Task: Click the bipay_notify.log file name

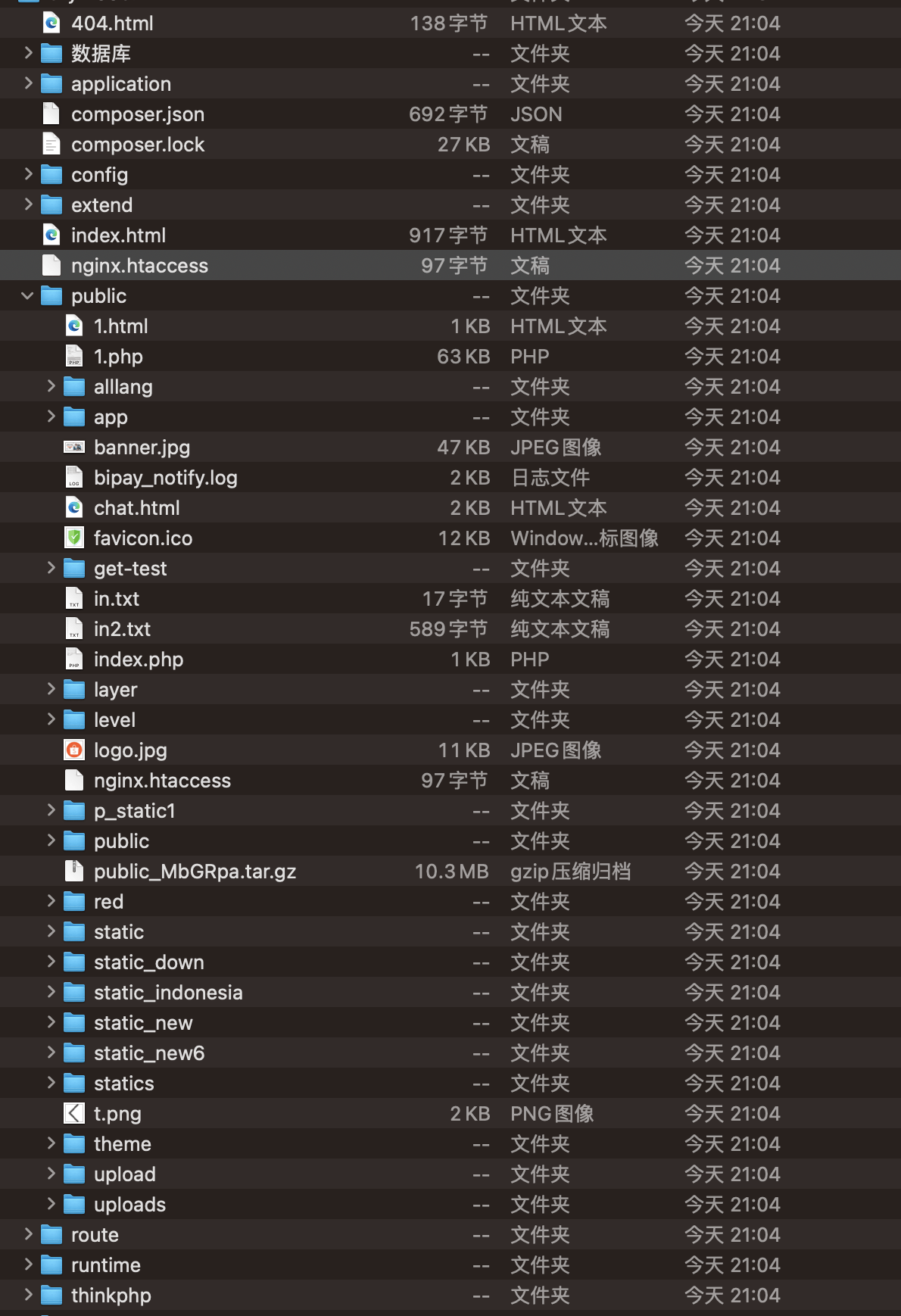Action: click(x=166, y=478)
